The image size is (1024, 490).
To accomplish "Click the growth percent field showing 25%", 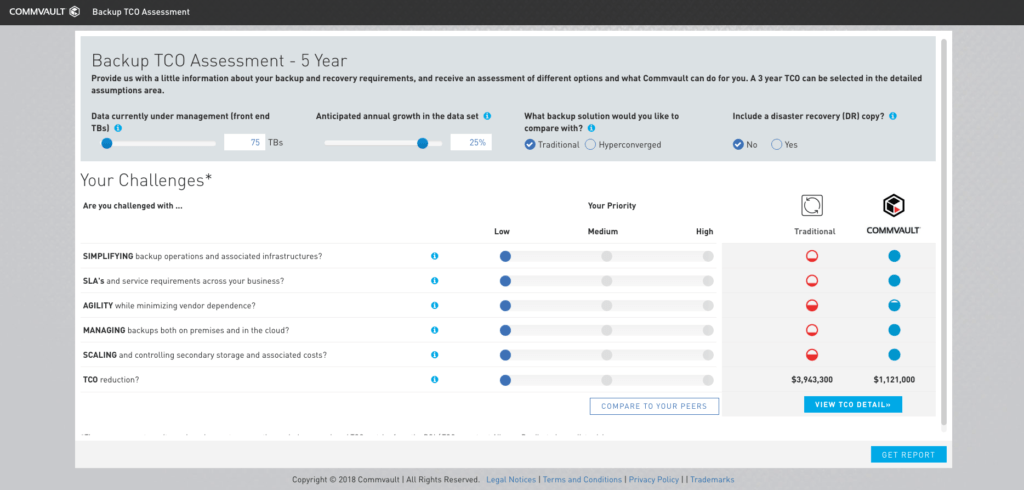I will 471,142.
